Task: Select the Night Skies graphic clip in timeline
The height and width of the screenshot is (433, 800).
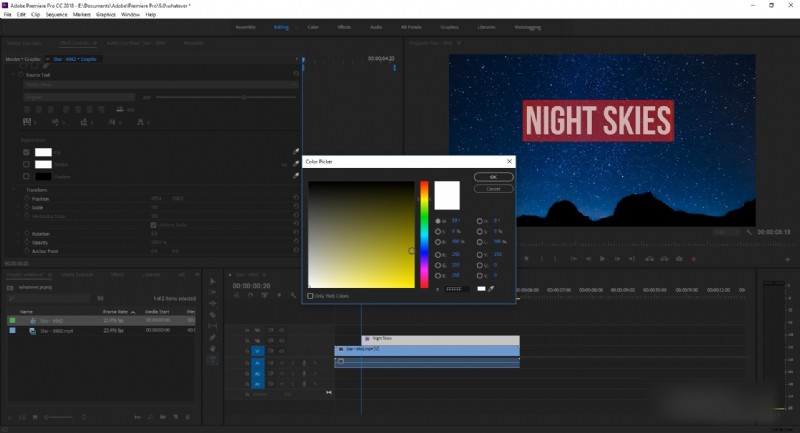Action: coord(441,340)
